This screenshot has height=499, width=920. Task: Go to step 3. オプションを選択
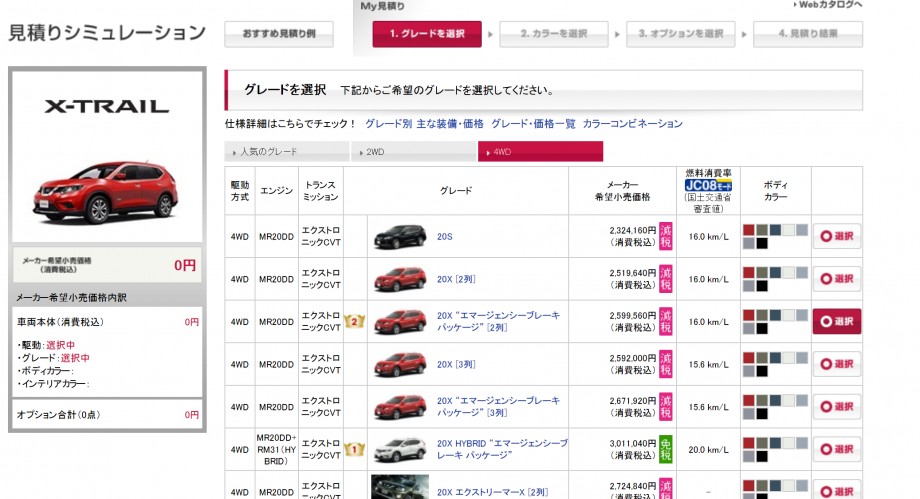[x=681, y=33]
